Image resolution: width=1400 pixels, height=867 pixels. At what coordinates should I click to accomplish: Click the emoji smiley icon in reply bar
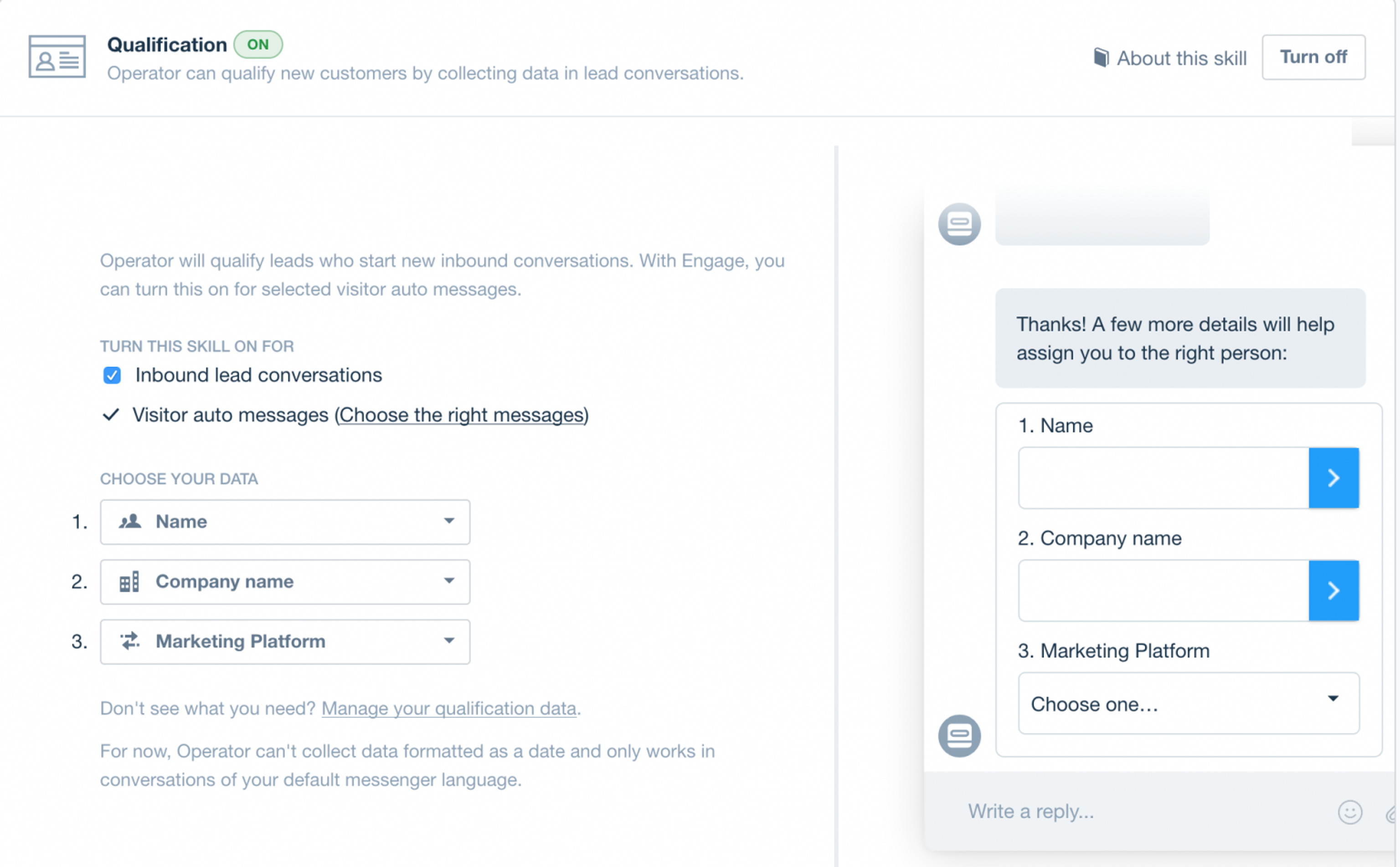(1349, 812)
